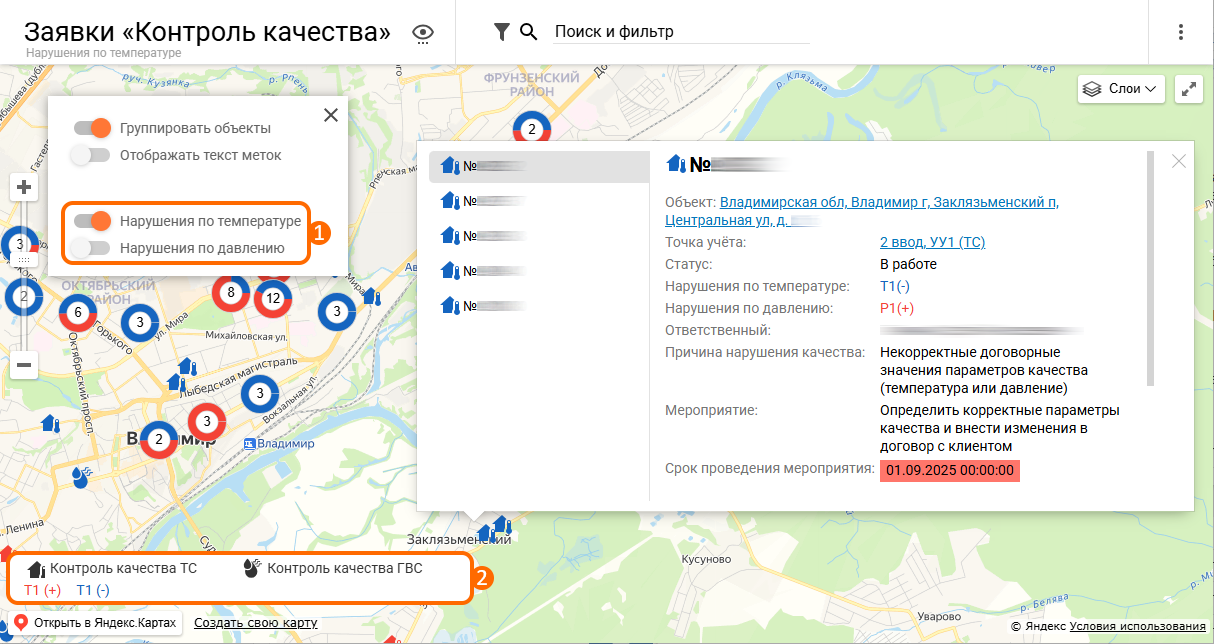Zoom out on the map

pos(25,365)
